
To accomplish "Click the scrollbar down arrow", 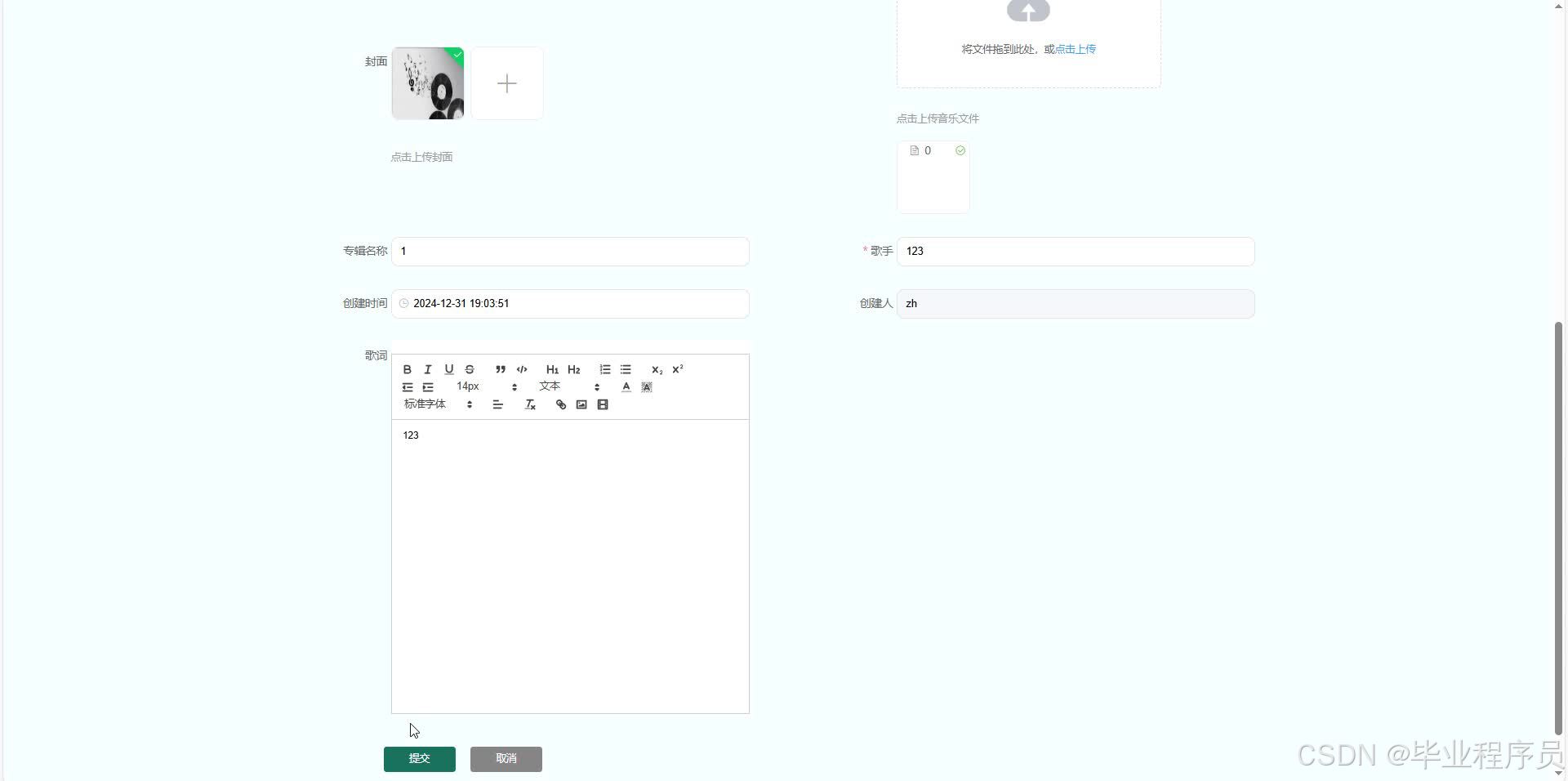I will click(1559, 773).
